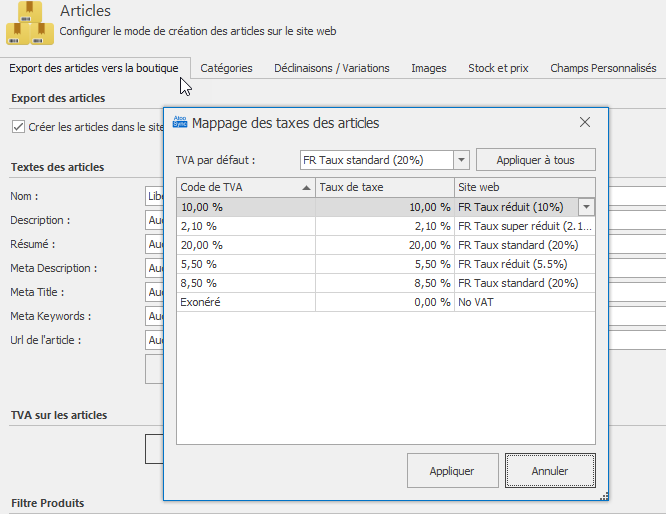Screen dimensions: 666x514
Task: Click the Appliquer button
Action: pyautogui.click(x=452, y=471)
